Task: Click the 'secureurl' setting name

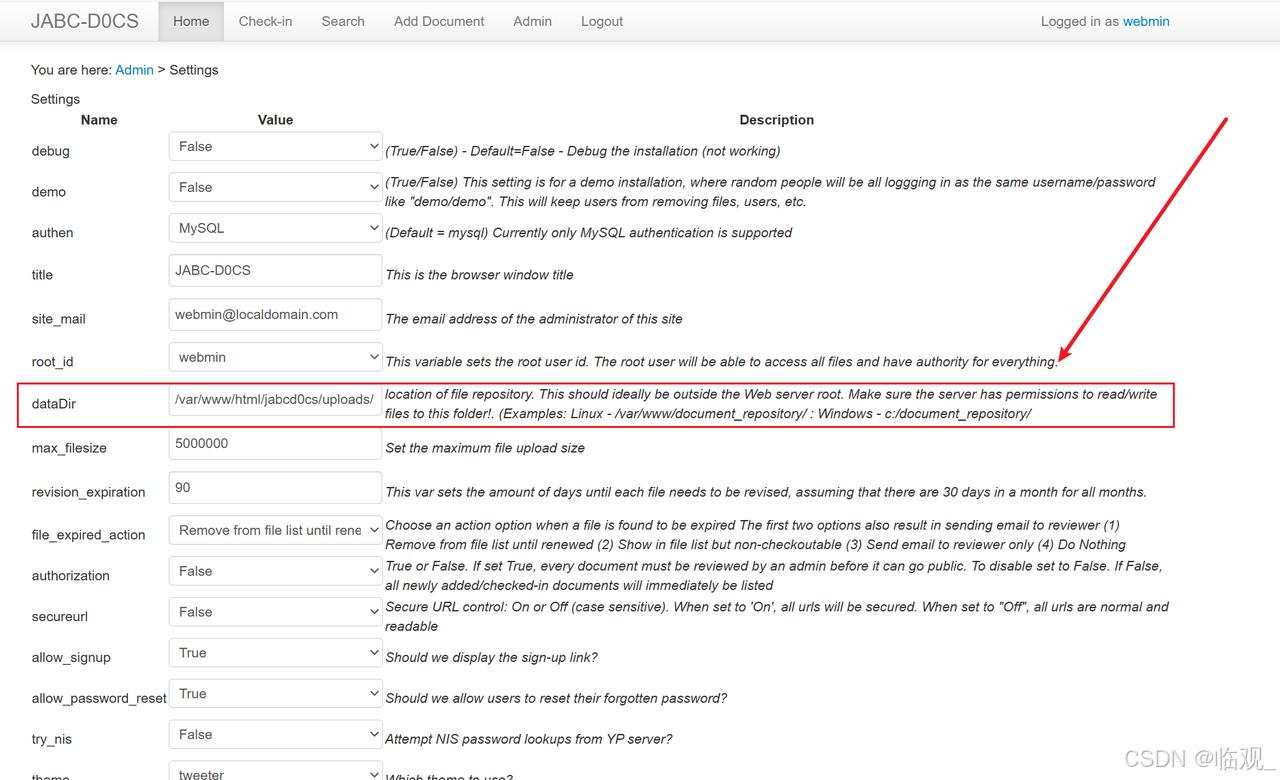Action: coord(60,617)
